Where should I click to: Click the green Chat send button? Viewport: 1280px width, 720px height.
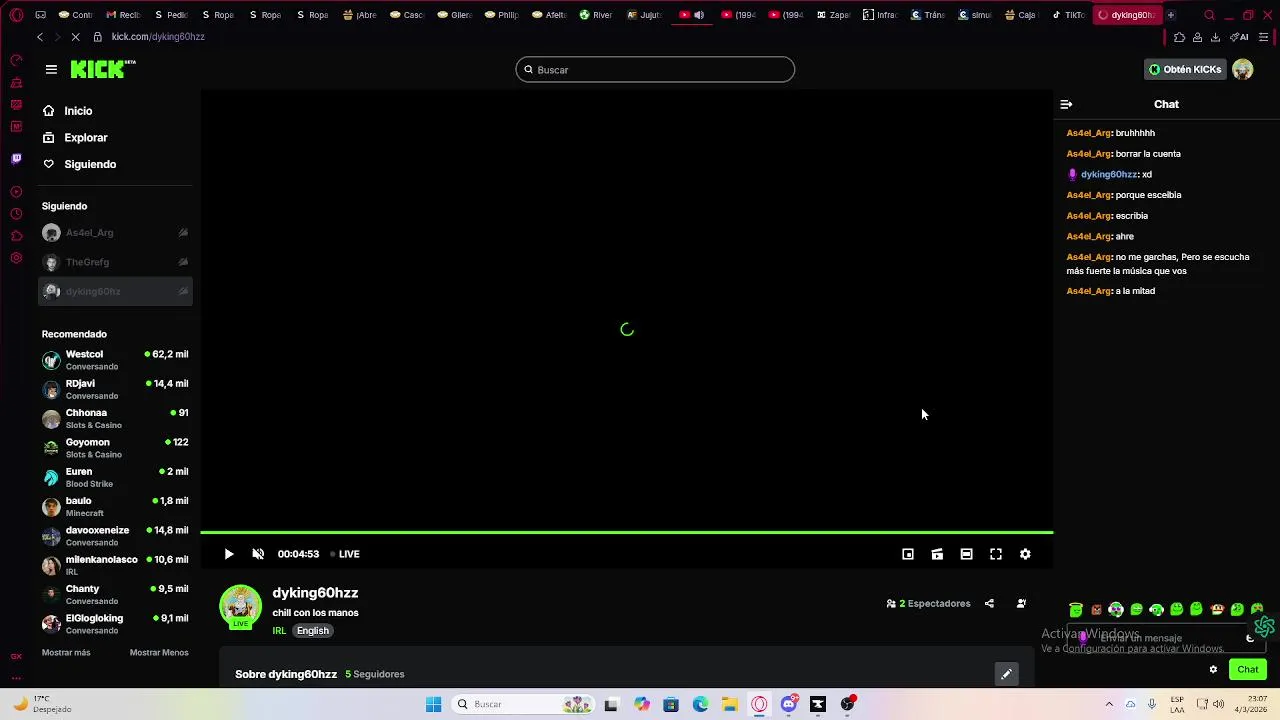pyautogui.click(x=1248, y=670)
